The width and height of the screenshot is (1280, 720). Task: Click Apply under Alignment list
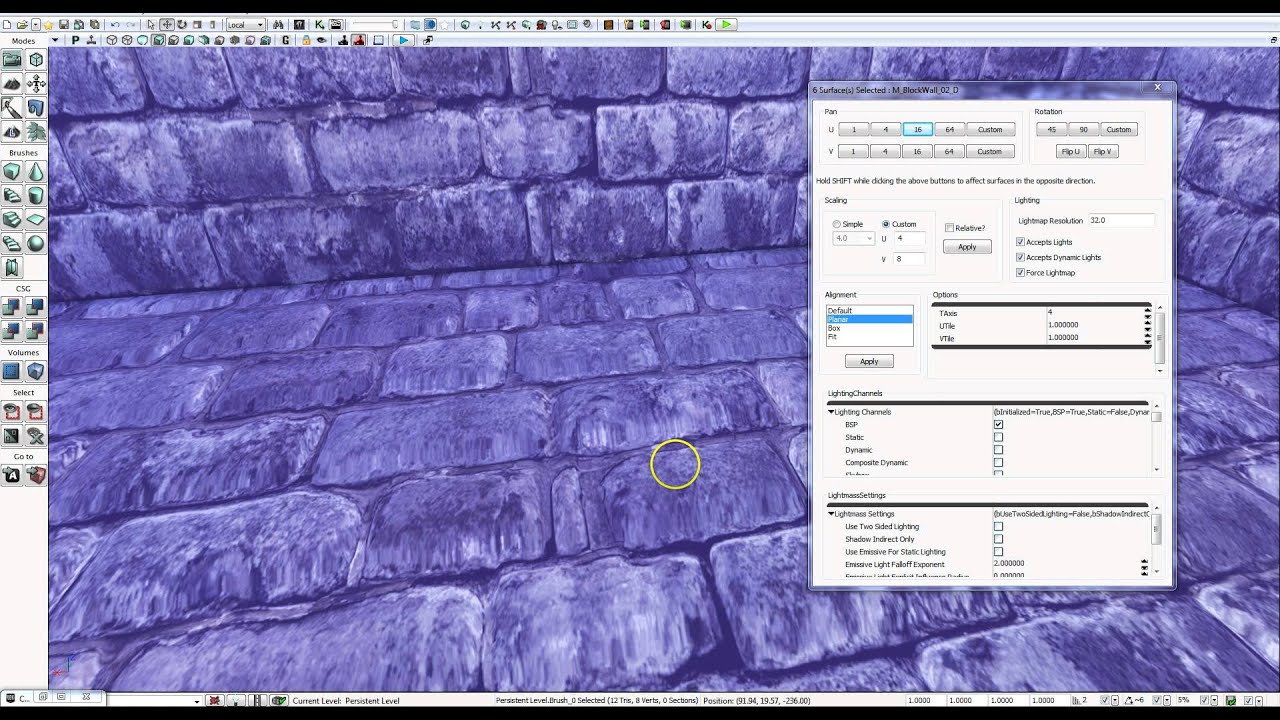(x=869, y=361)
